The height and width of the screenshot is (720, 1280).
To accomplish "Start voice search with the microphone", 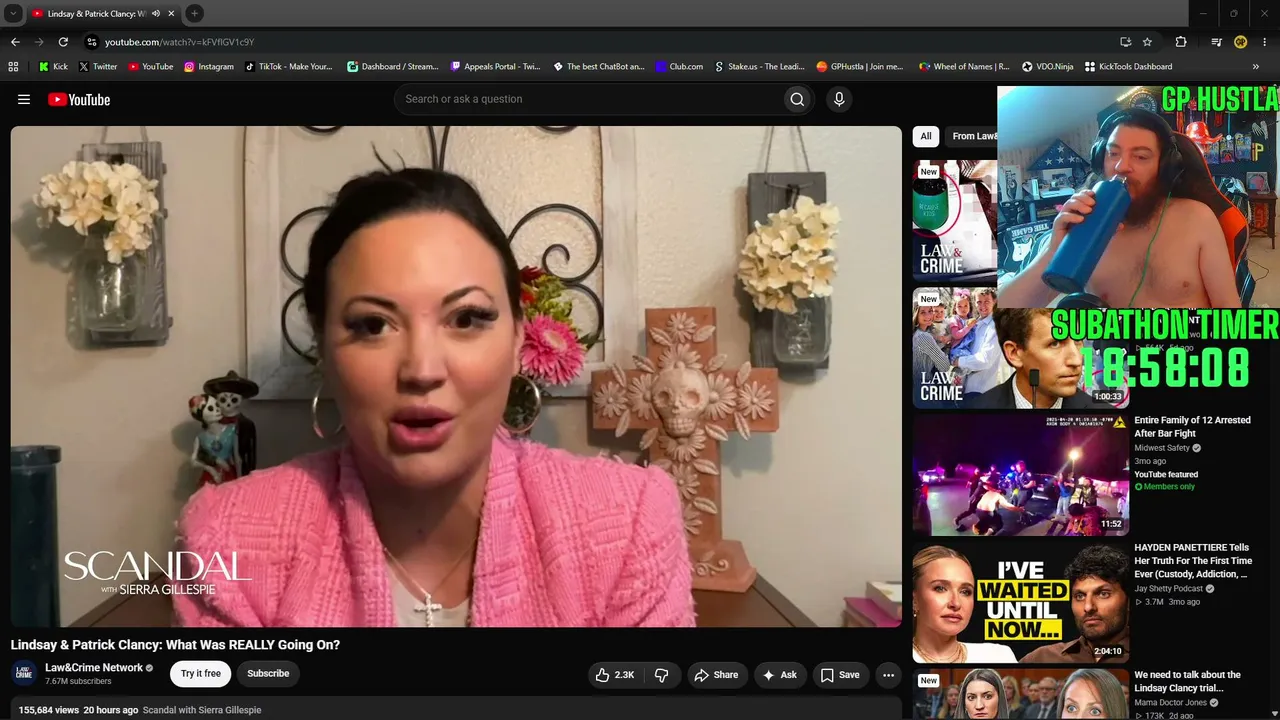I will (839, 99).
